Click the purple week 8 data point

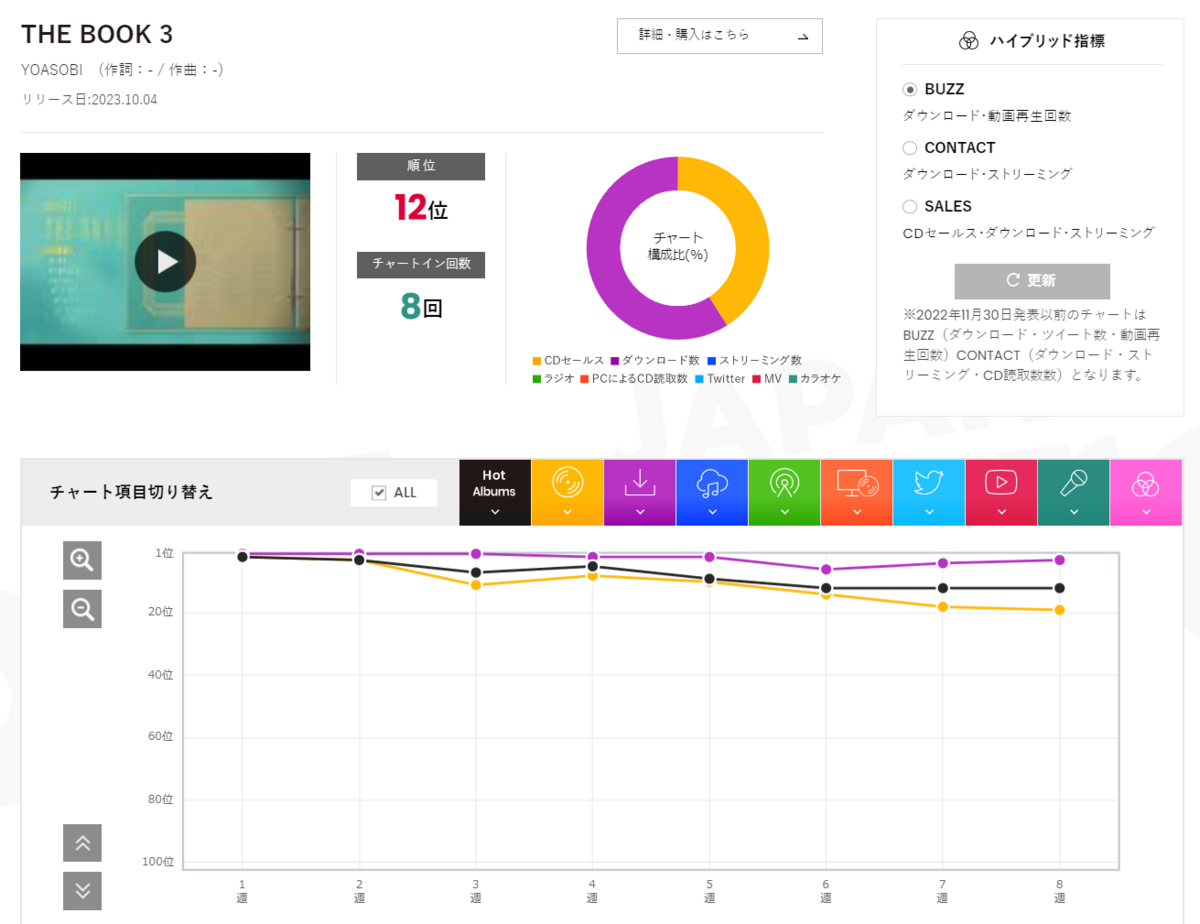[1059, 560]
